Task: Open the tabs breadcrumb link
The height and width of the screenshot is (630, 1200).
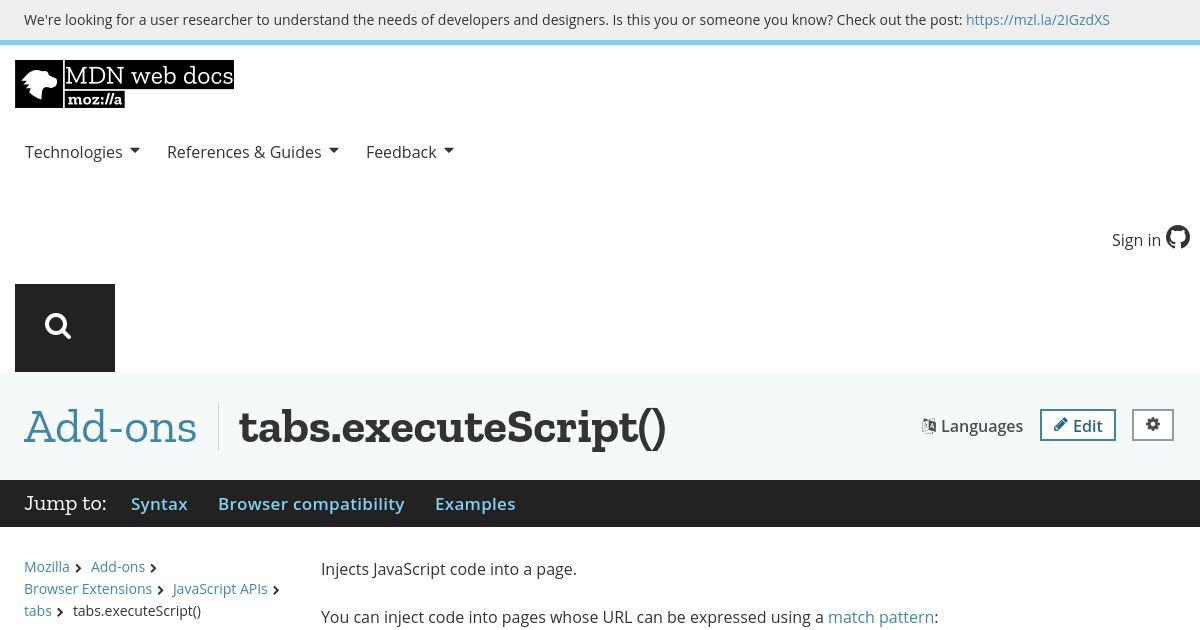Action: tap(38, 611)
